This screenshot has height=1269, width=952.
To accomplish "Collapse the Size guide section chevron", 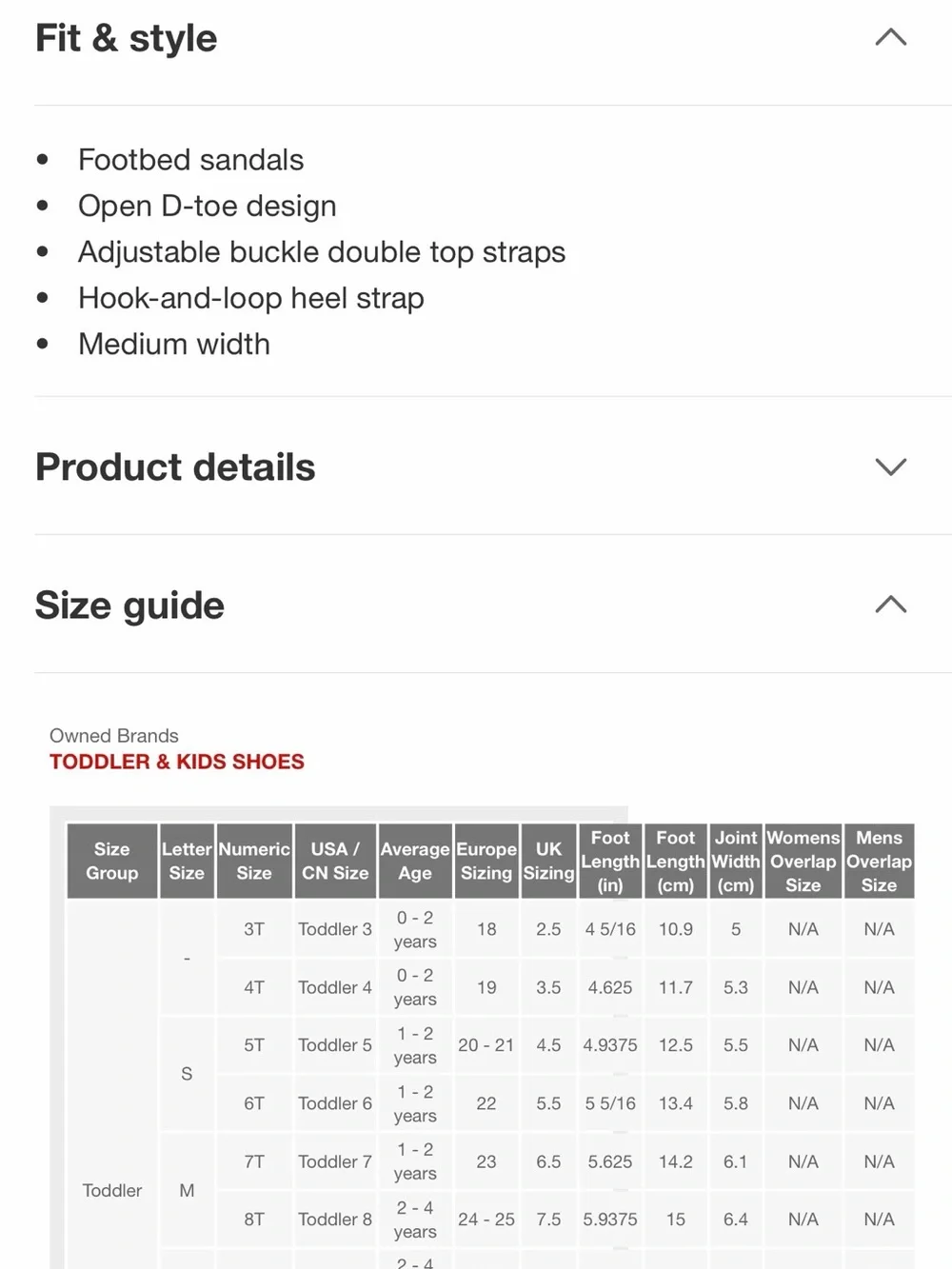I will (x=890, y=605).
